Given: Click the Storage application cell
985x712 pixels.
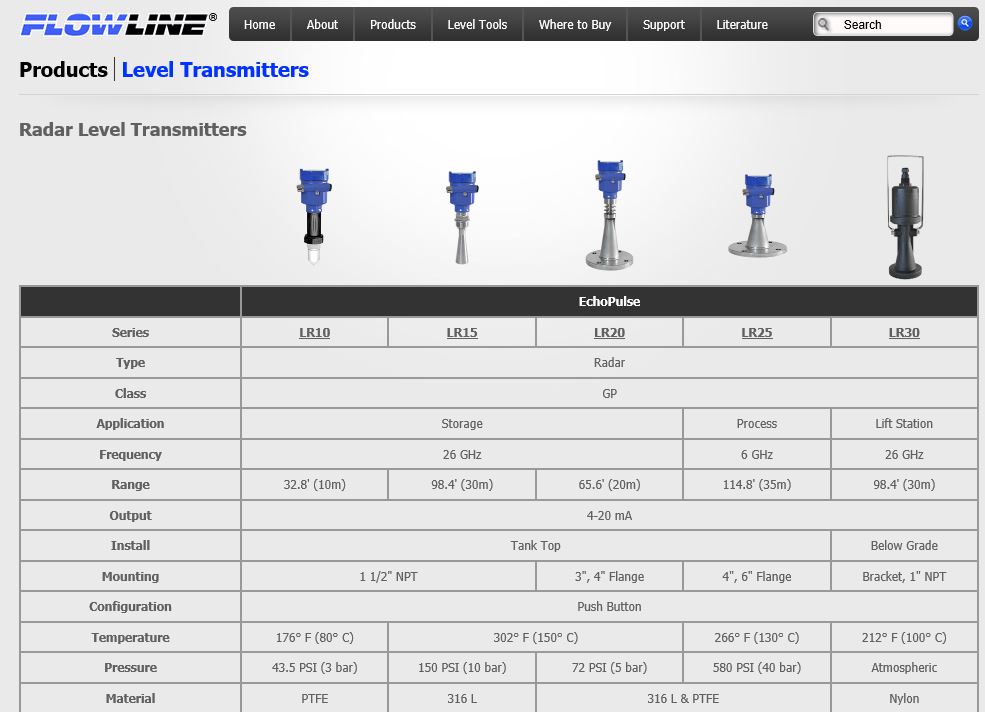Looking at the screenshot, I should tap(462, 424).
